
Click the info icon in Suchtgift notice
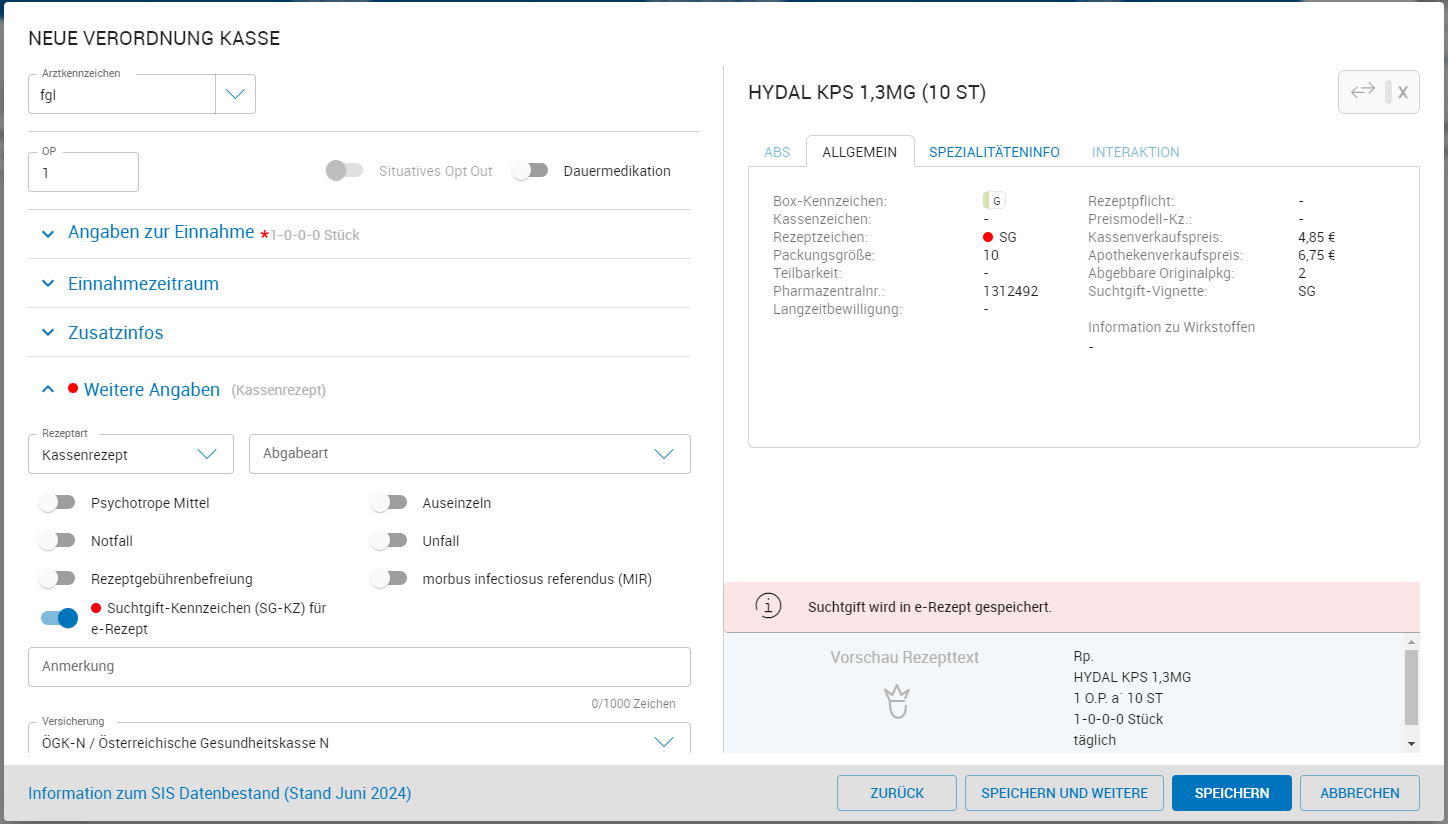pyautogui.click(x=767, y=607)
